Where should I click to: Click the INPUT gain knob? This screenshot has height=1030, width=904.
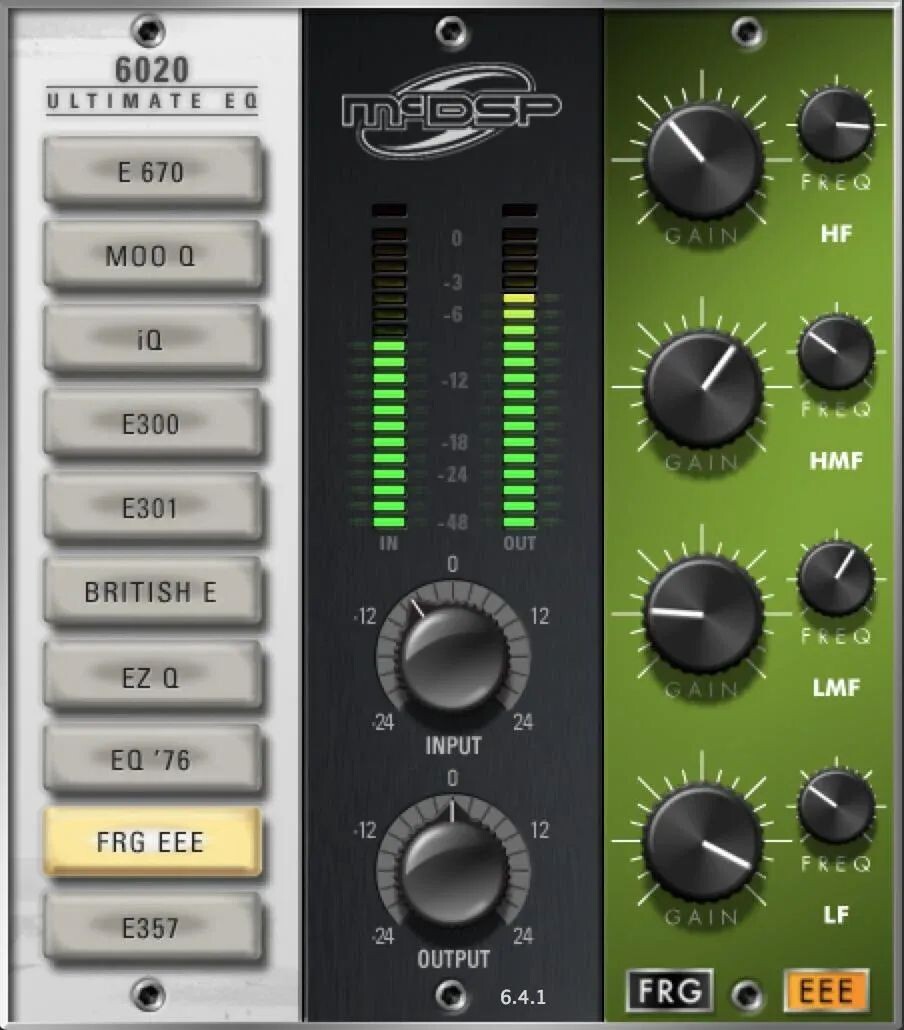click(x=453, y=657)
